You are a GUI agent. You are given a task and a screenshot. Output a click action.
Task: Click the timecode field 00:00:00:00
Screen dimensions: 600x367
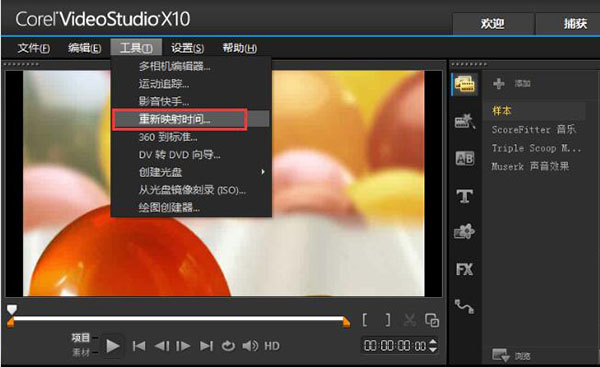click(x=394, y=346)
